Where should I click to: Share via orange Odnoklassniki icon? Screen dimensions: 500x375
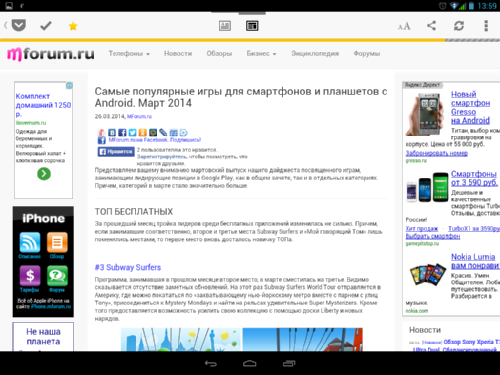click(143, 133)
